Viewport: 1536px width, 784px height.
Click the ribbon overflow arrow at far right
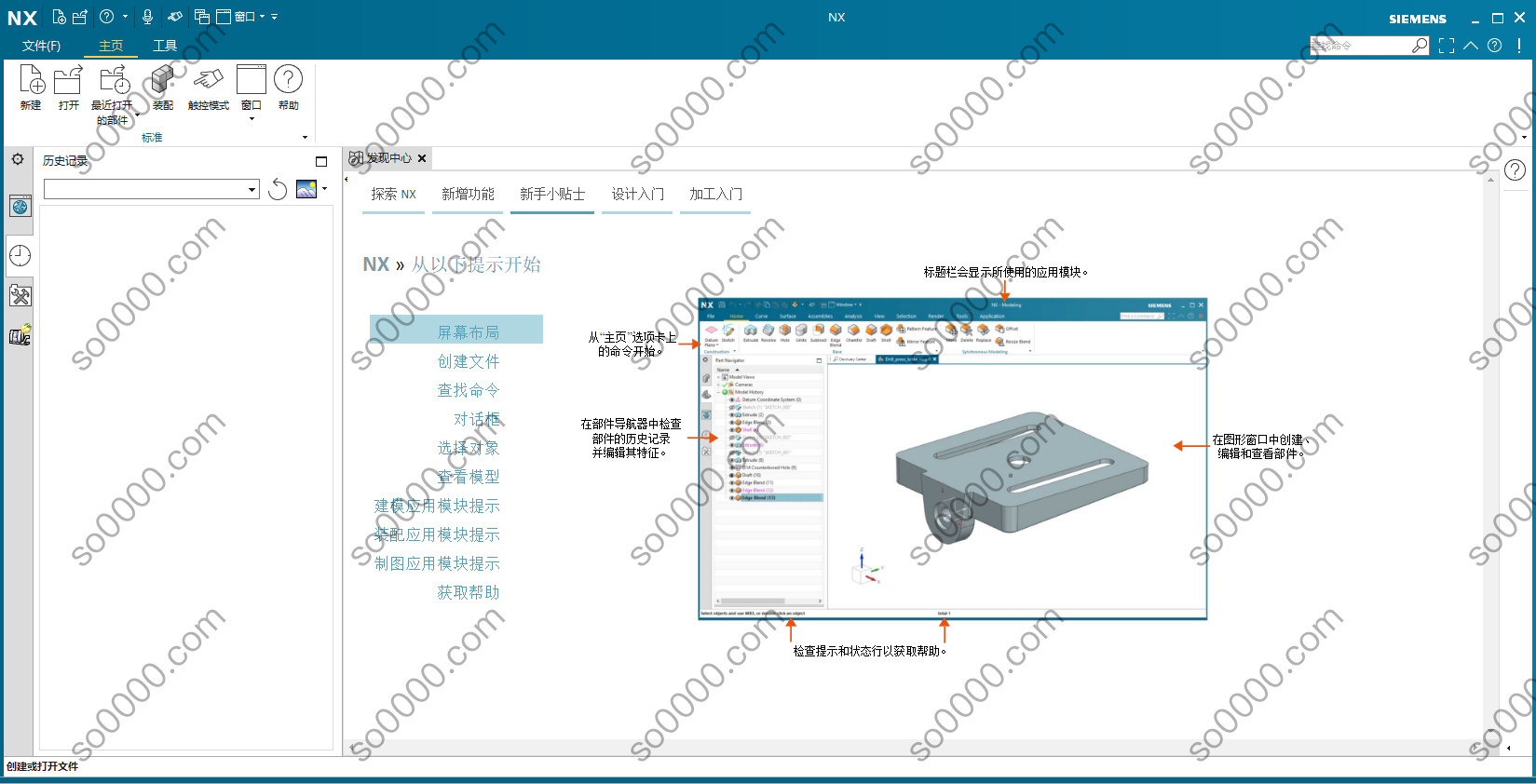pos(1524,138)
